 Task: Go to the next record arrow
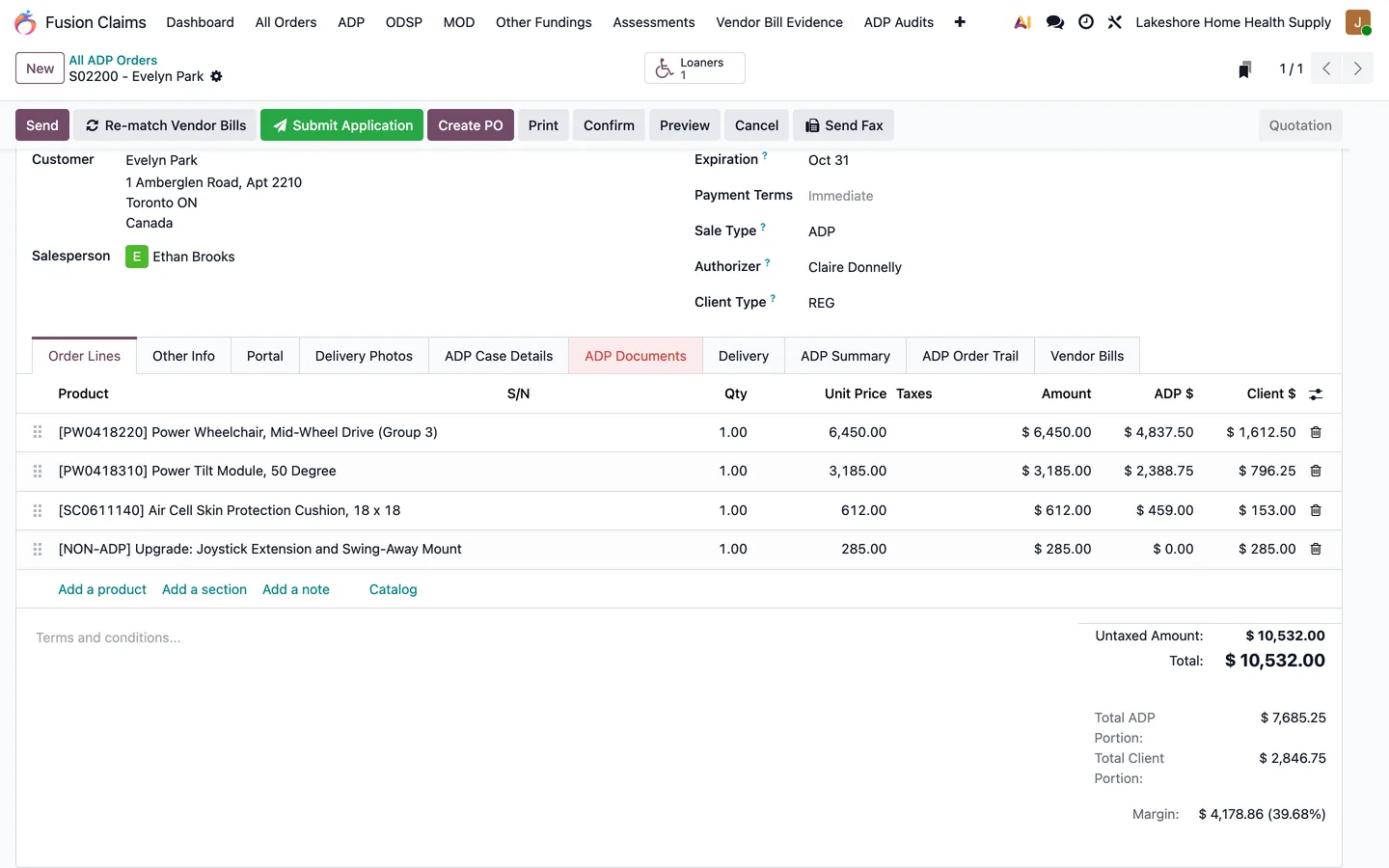pos(1358,68)
